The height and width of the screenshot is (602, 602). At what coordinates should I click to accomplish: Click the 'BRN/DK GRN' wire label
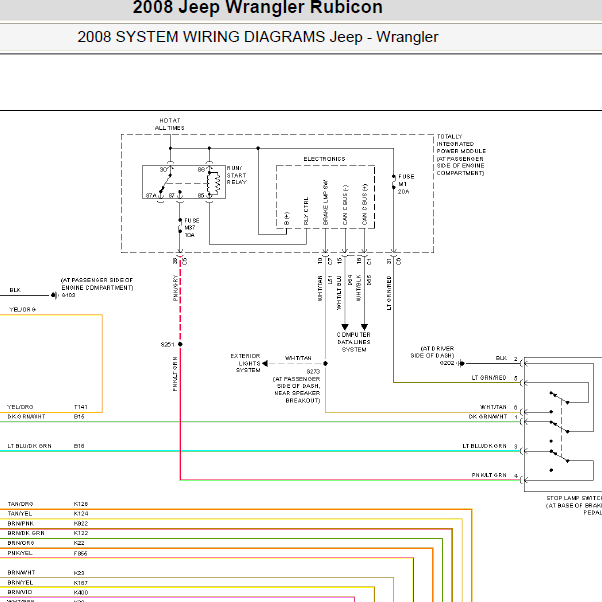tap(26, 533)
